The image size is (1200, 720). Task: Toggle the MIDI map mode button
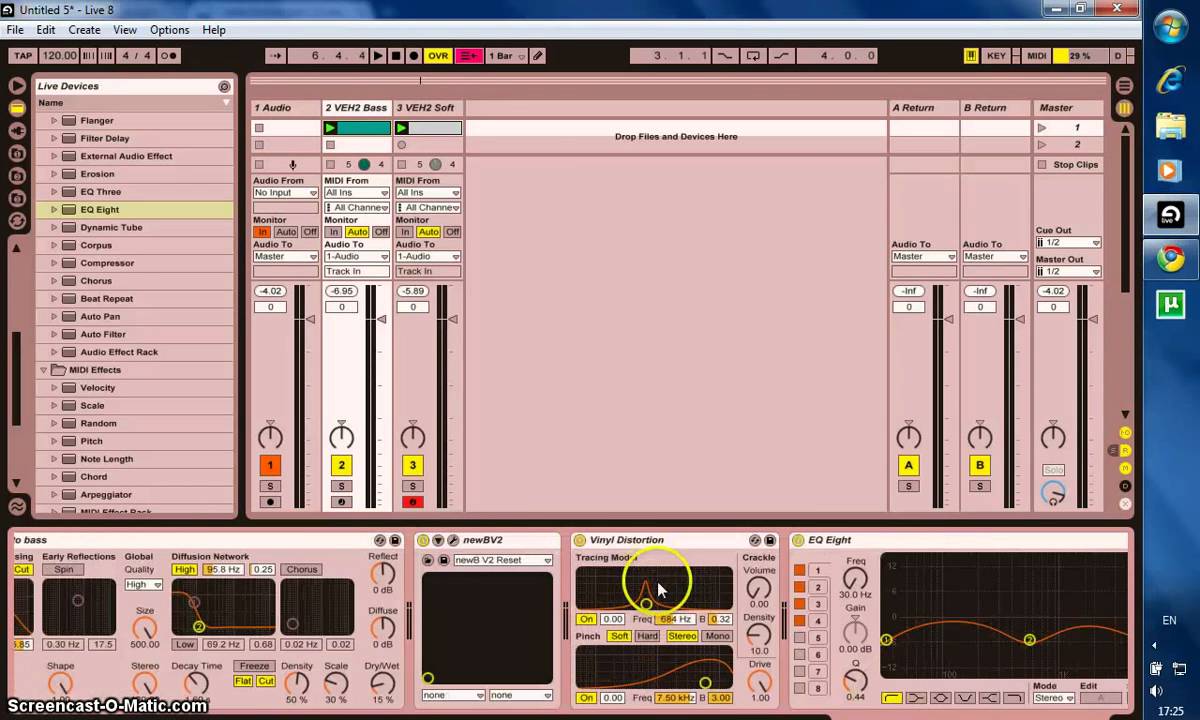point(1037,56)
